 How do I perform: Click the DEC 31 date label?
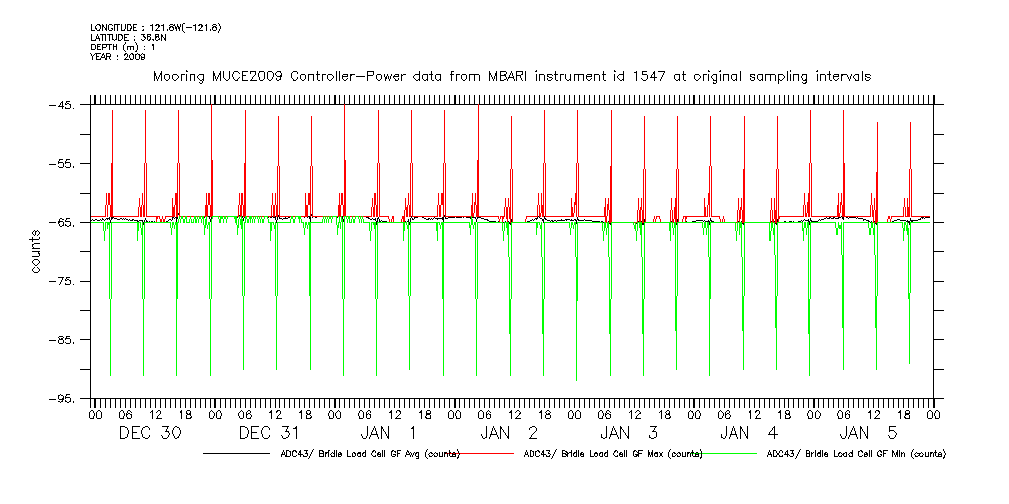tap(270, 433)
